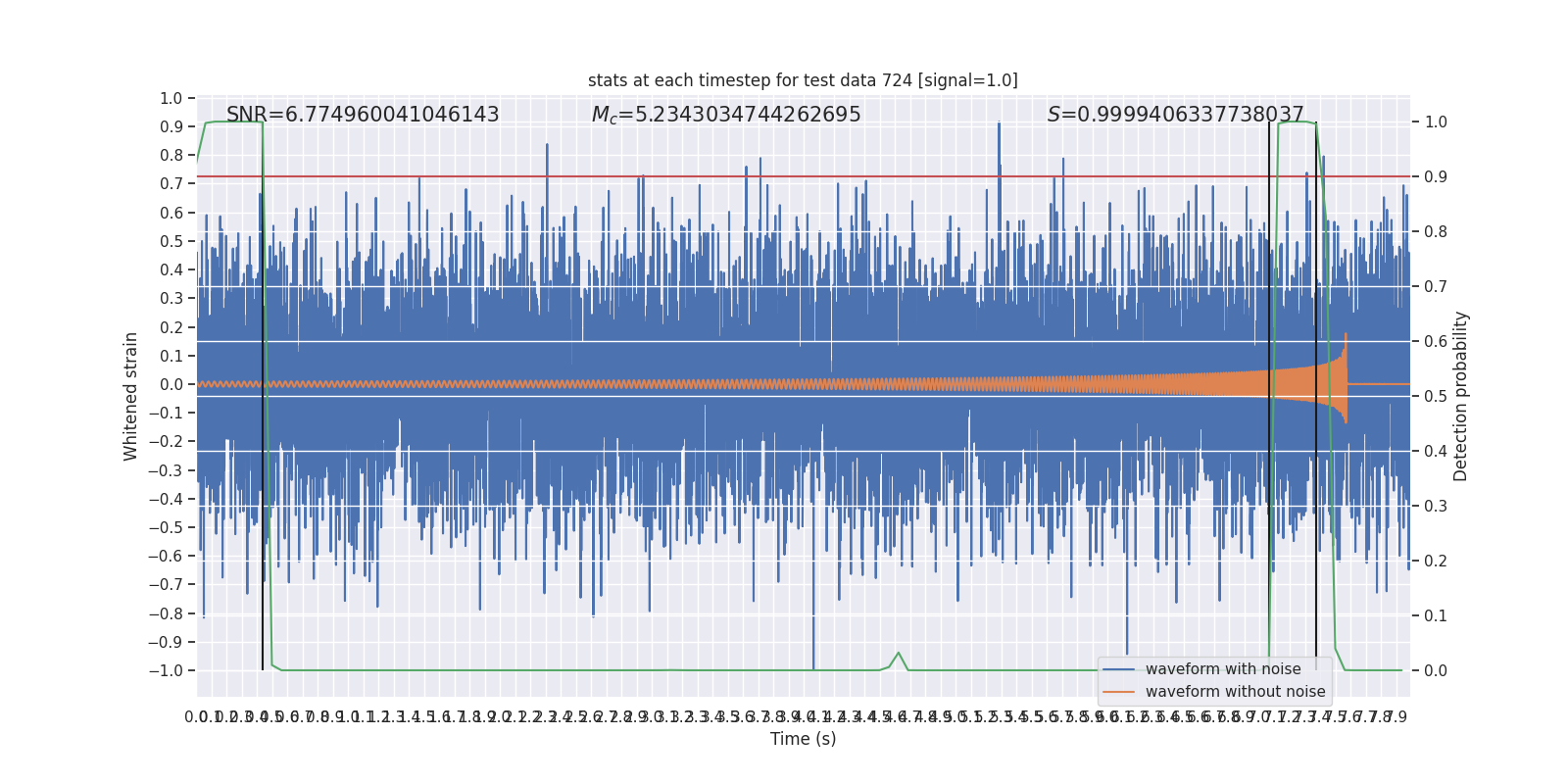Click the 'Detection probability' axis label
Viewport: 1568px width, 784px height.
(x=1461, y=397)
